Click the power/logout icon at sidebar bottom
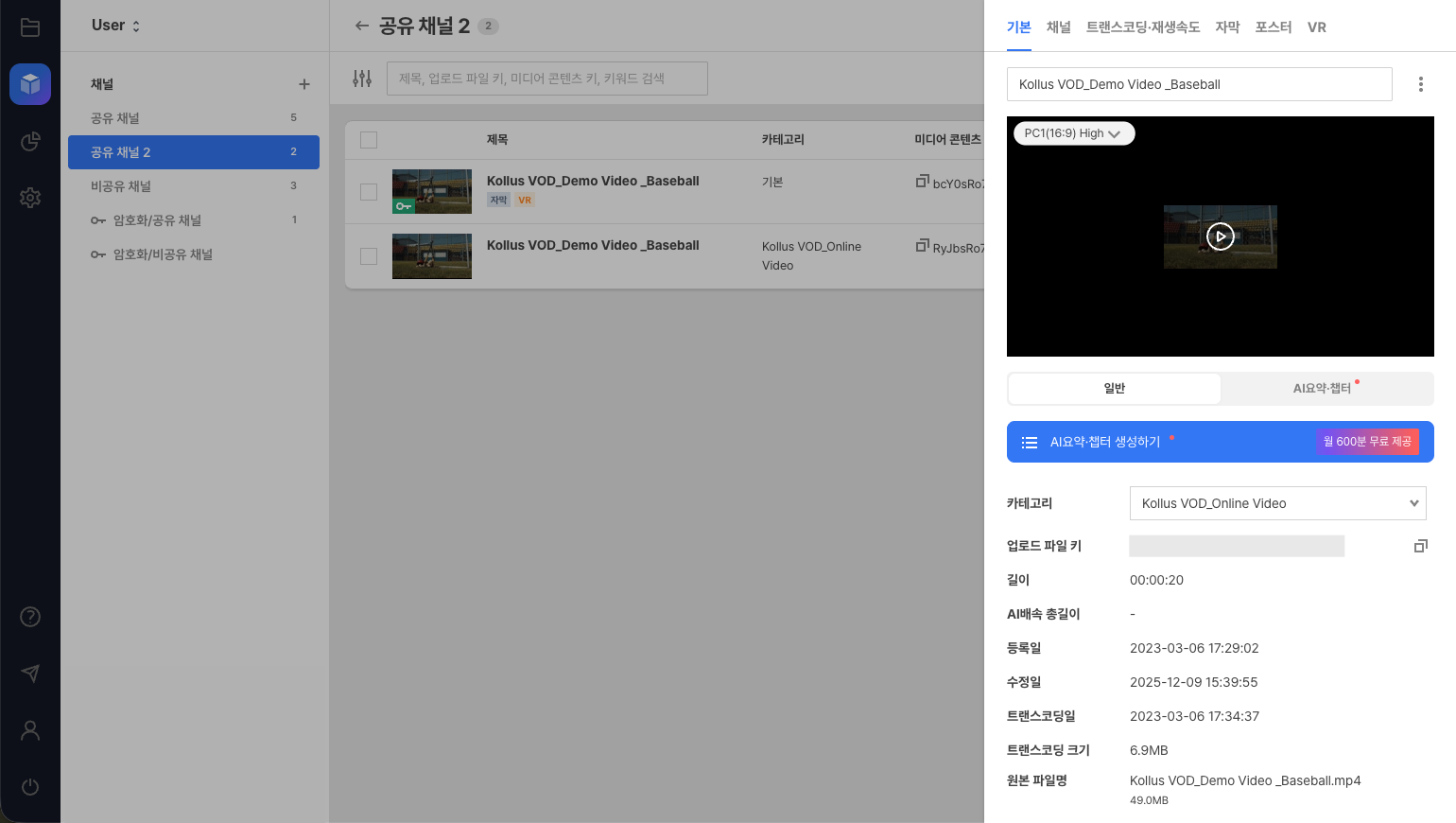This screenshot has height=823, width=1456. click(x=29, y=787)
